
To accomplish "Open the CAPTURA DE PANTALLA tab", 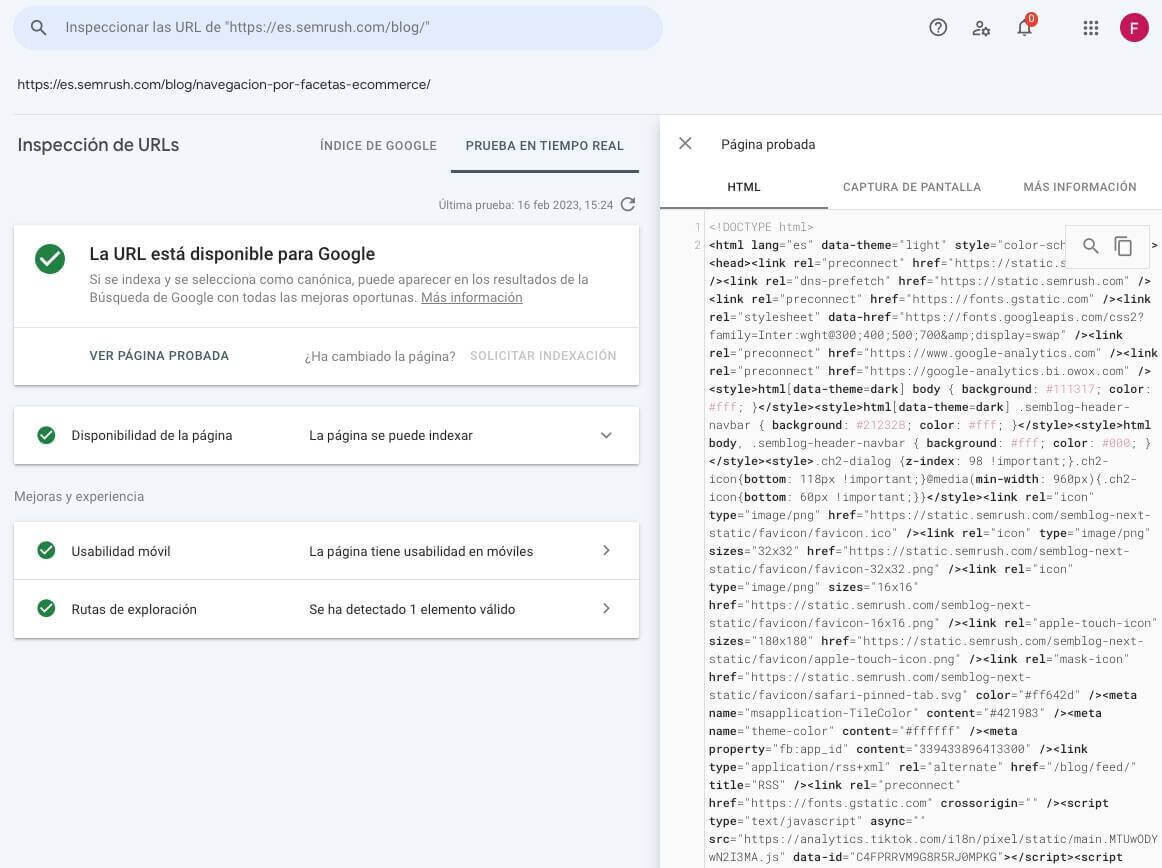I will click(x=911, y=186).
